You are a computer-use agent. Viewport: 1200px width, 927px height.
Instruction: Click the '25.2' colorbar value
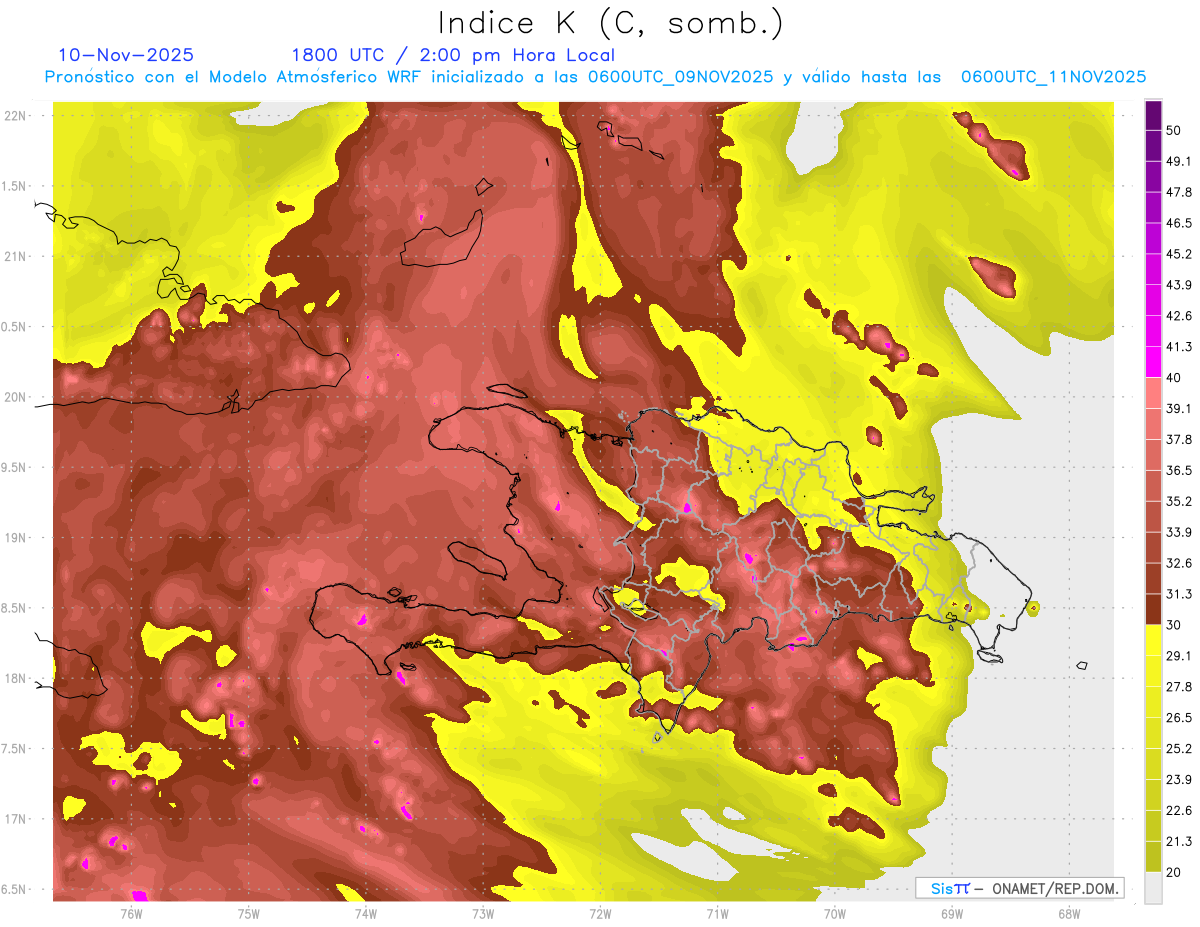click(1178, 749)
